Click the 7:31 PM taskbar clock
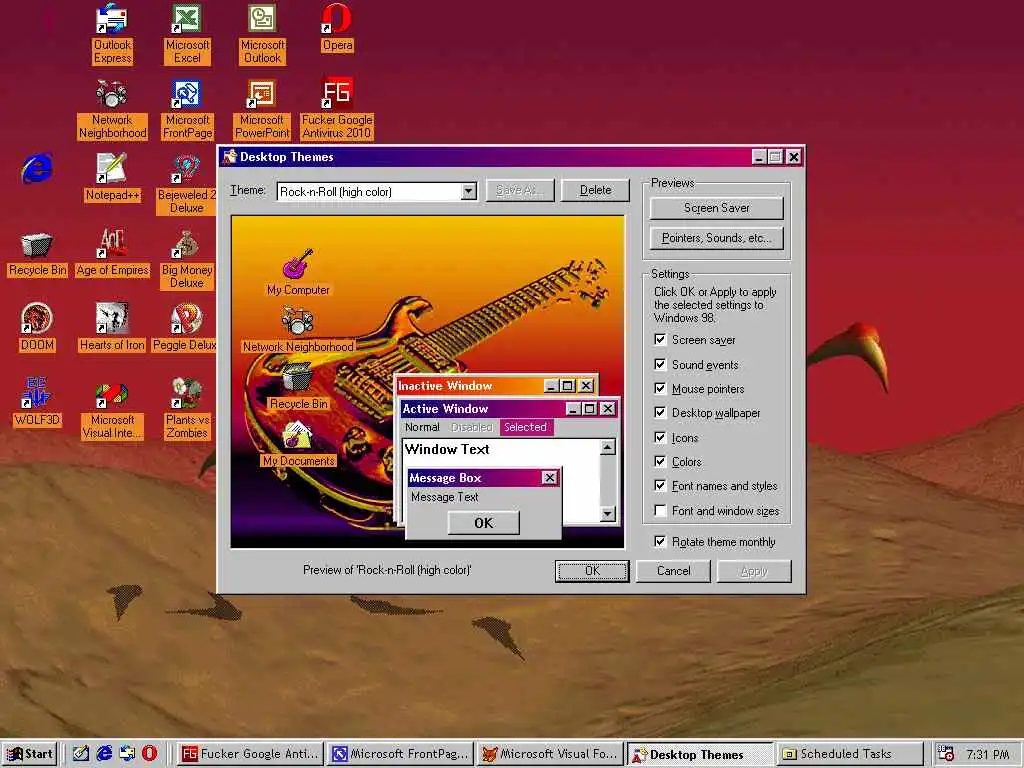 click(x=987, y=754)
